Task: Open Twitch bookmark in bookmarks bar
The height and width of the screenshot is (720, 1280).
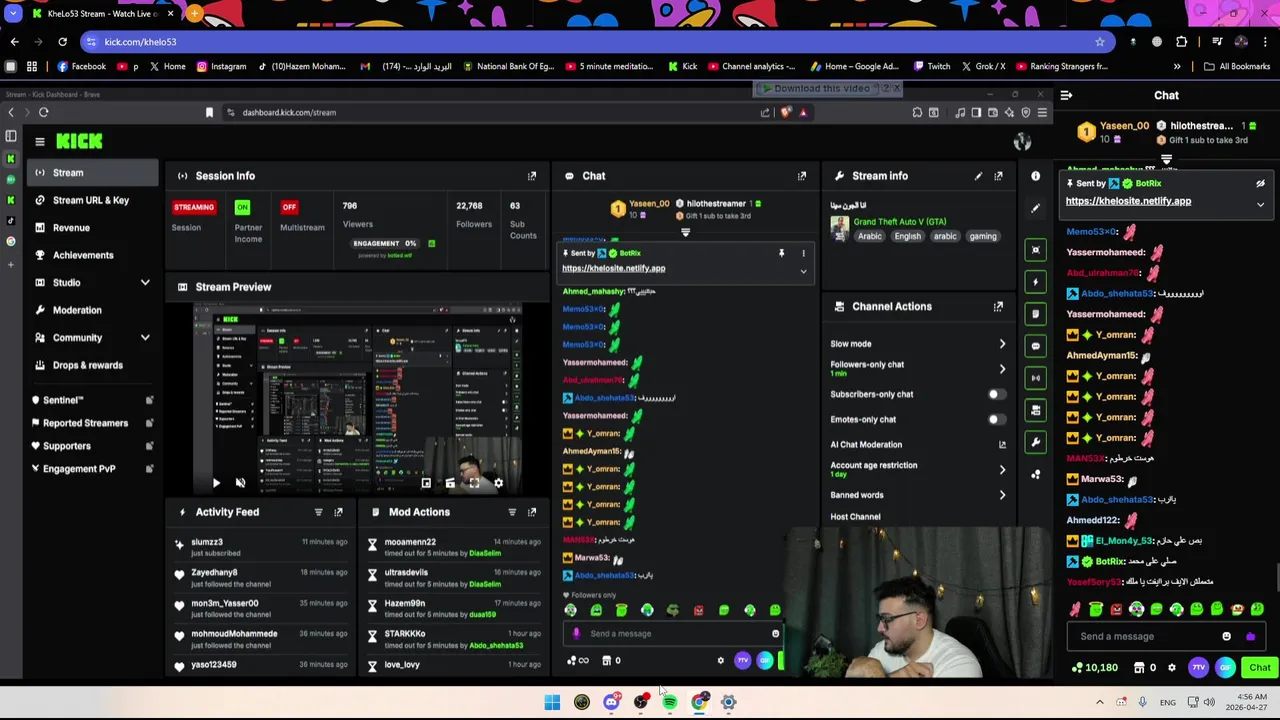Action: tap(930, 67)
